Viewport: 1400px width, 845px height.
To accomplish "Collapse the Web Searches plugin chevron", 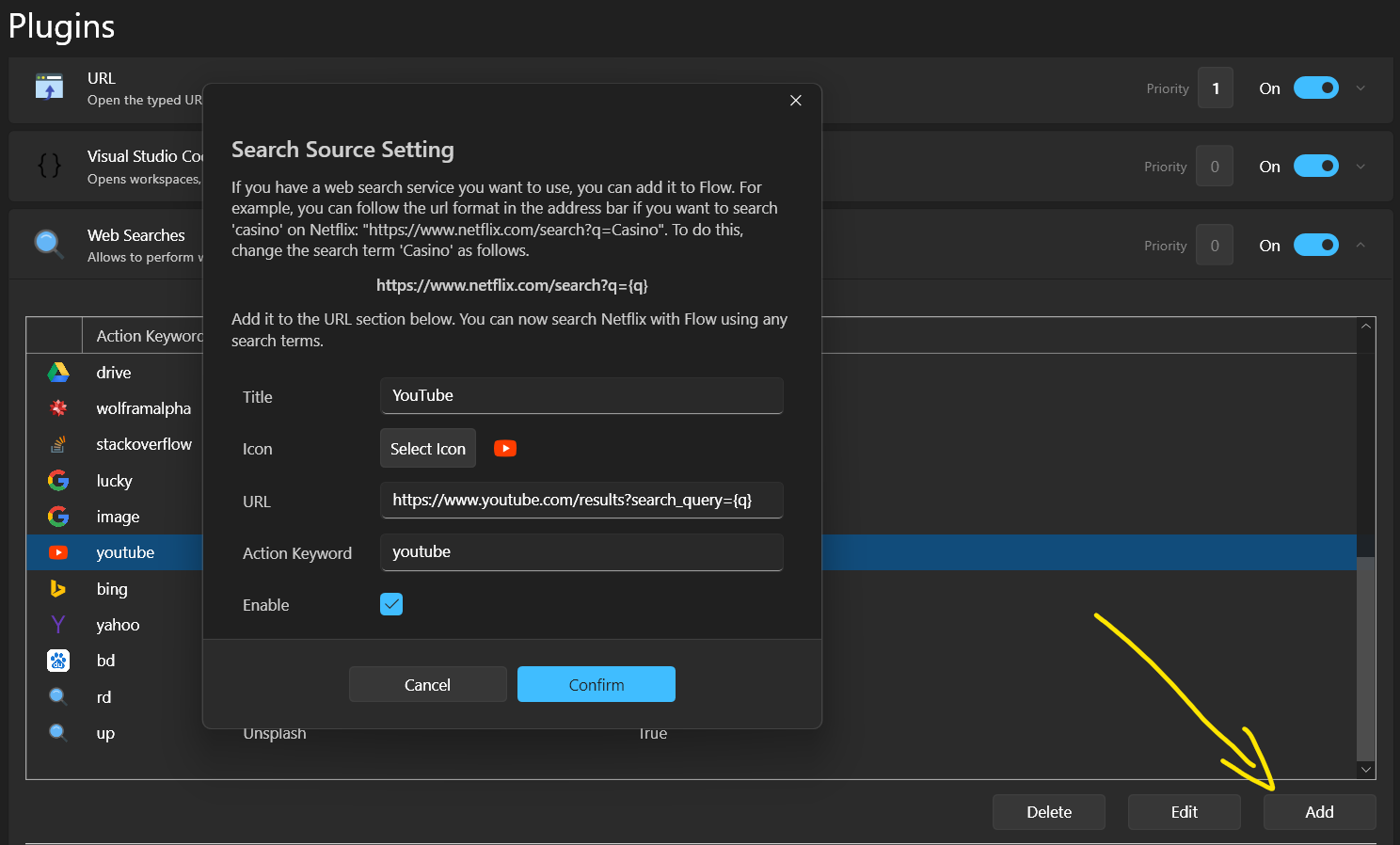I will pyautogui.click(x=1360, y=245).
